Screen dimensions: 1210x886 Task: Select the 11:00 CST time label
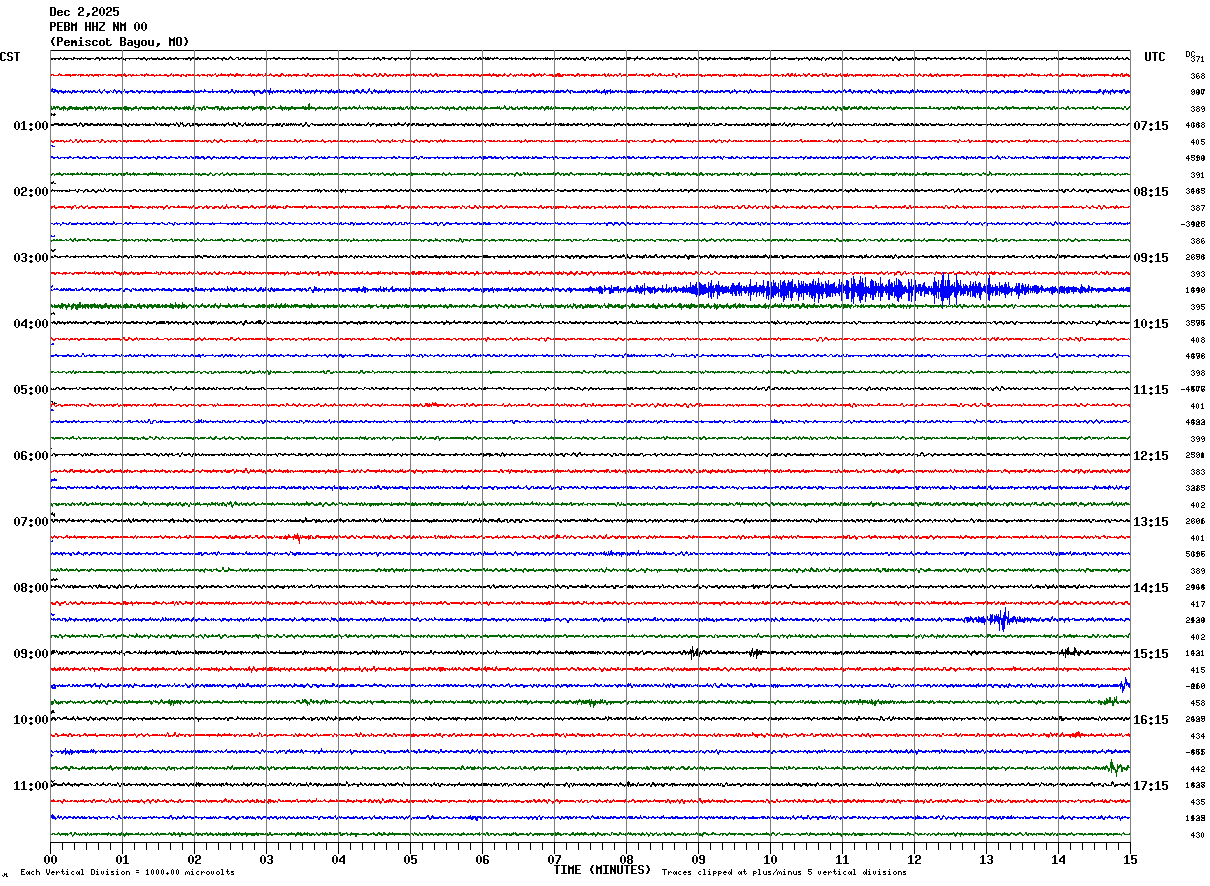[x=30, y=786]
